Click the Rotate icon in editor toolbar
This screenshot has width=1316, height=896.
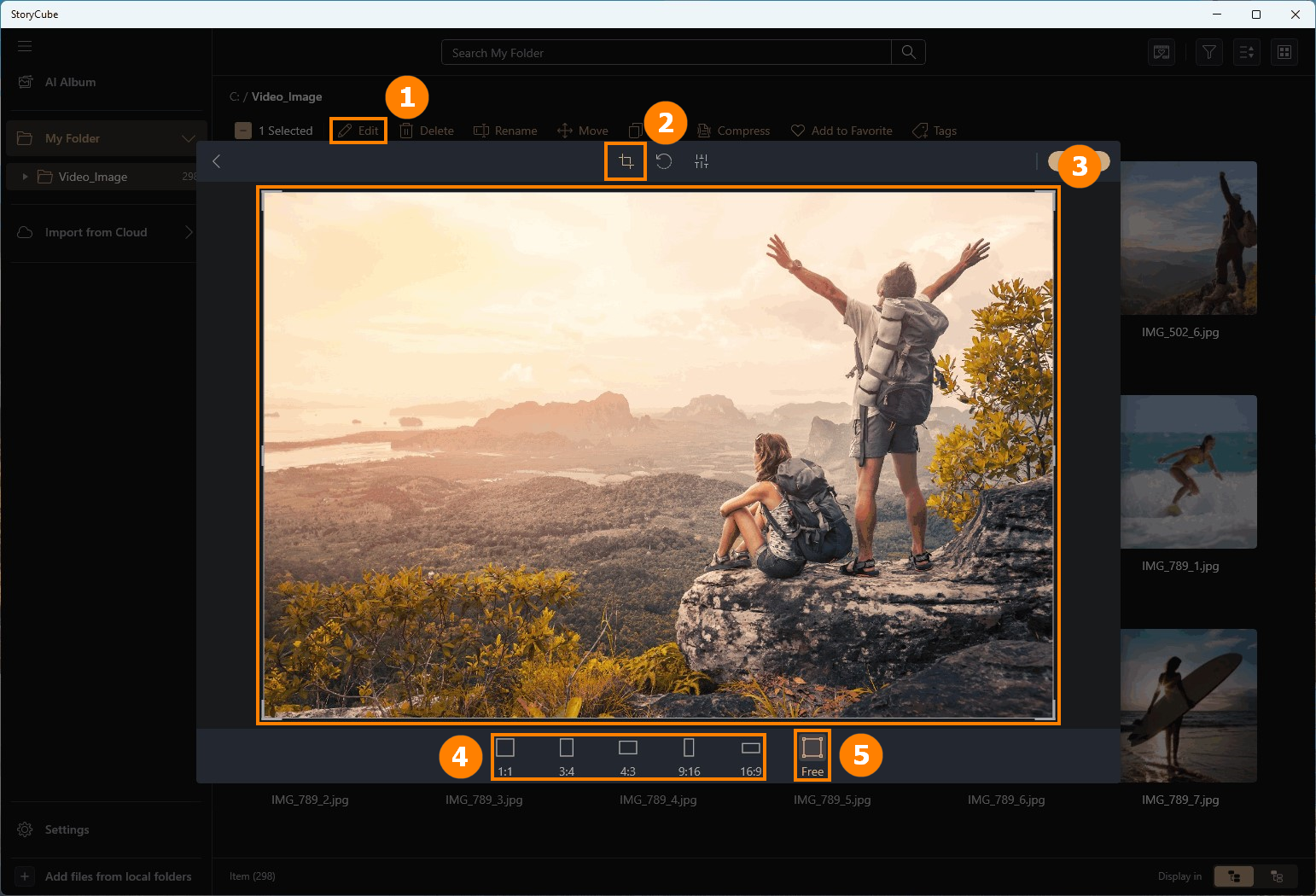(664, 161)
